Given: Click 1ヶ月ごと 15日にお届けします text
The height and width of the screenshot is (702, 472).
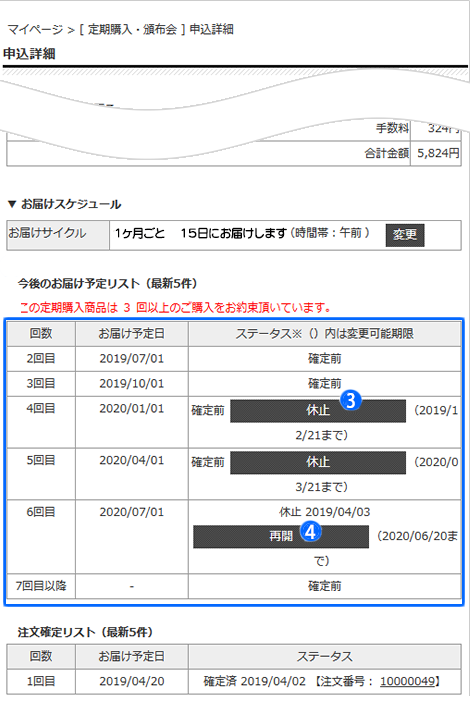Looking at the screenshot, I should (200, 233).
